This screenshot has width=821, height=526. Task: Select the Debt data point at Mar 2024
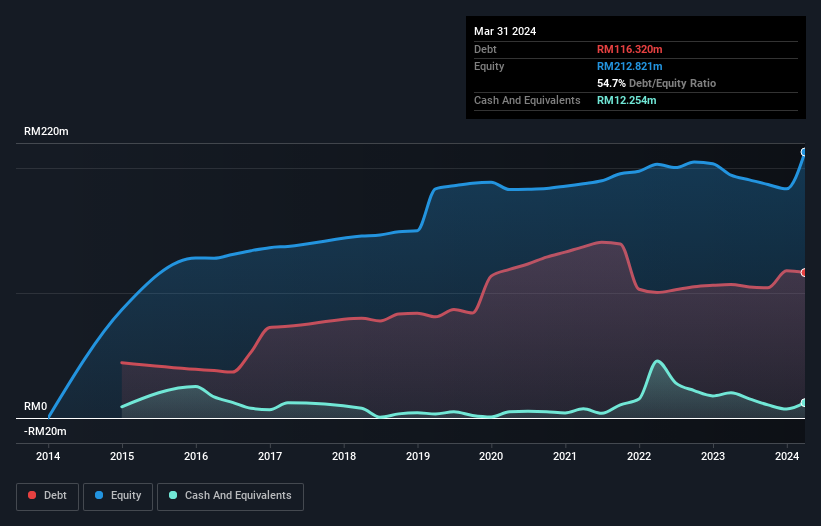click(x=804, y=273)
